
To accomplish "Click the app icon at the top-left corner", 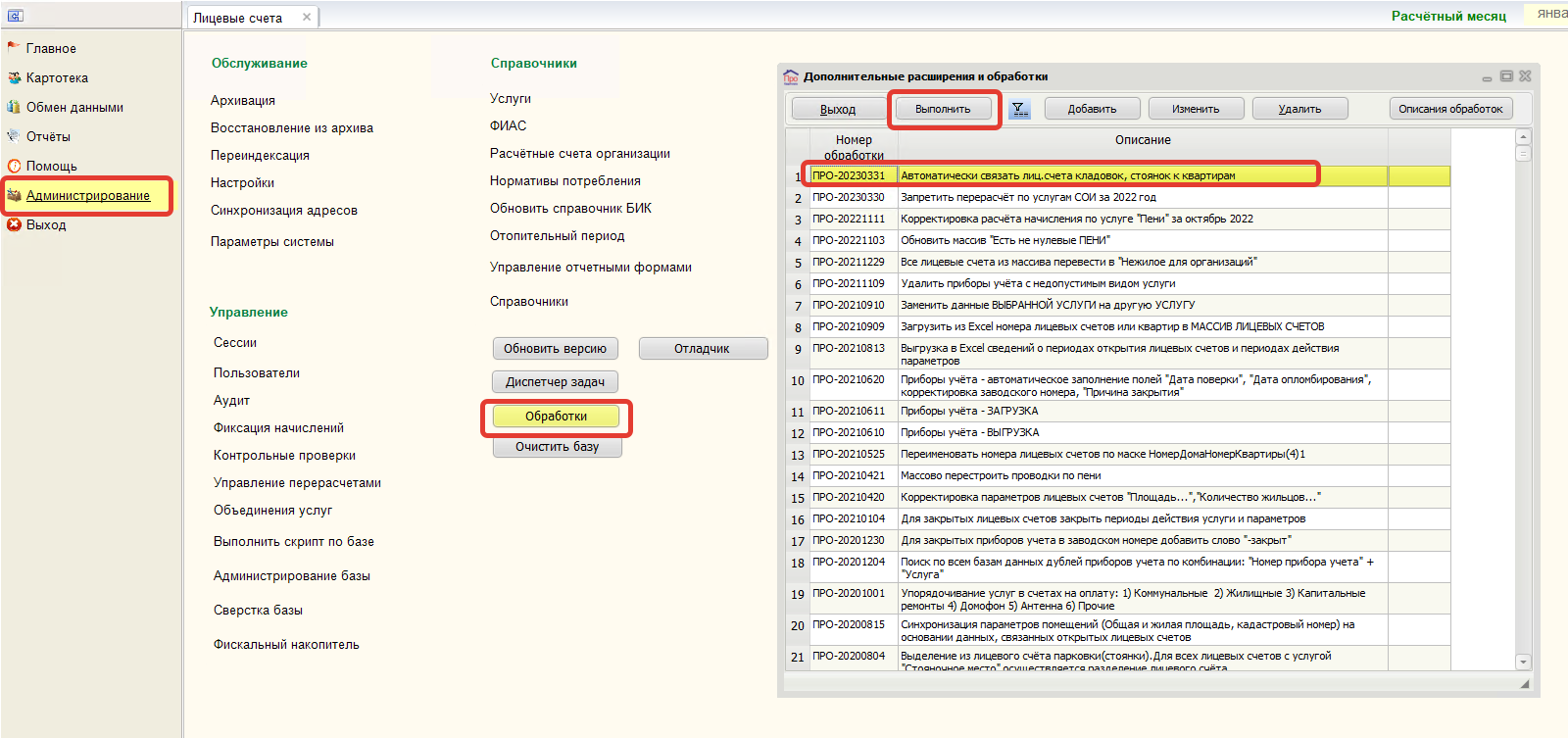I will pos(15,16).
